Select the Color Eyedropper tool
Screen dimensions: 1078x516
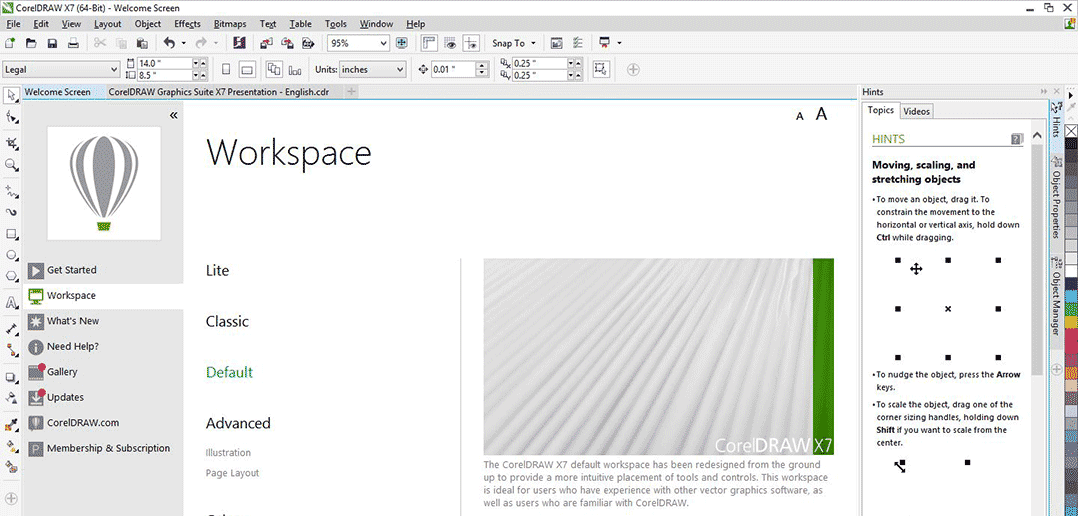(x=12, y=423)
